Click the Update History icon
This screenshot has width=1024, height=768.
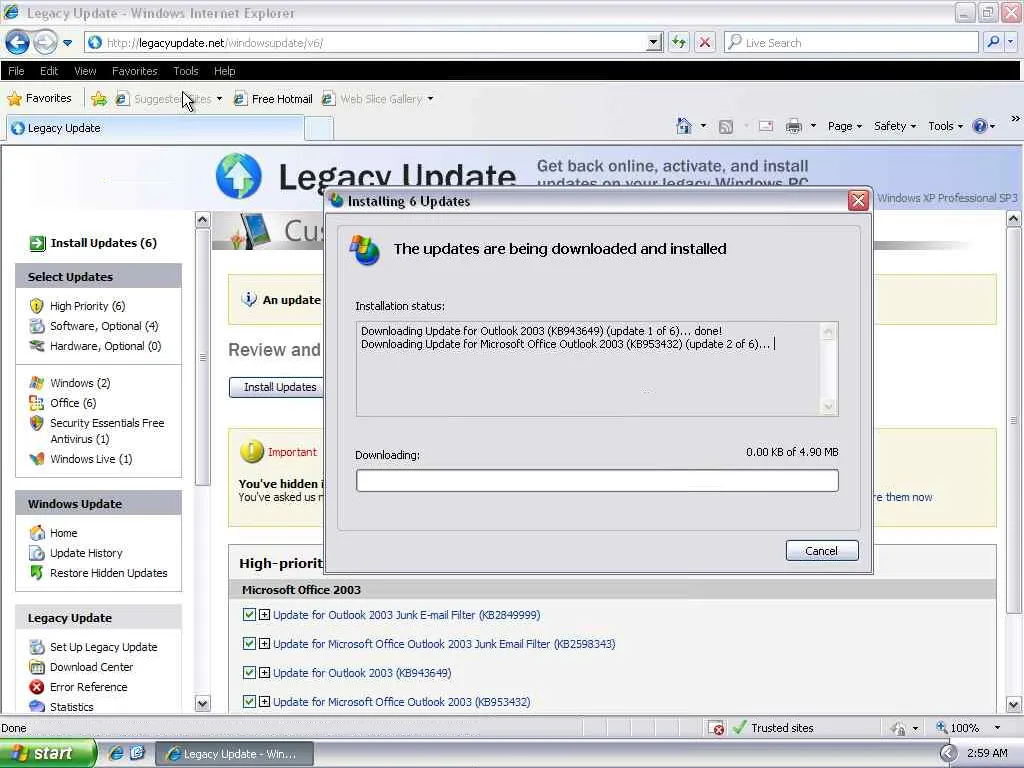tap(37, 553)
